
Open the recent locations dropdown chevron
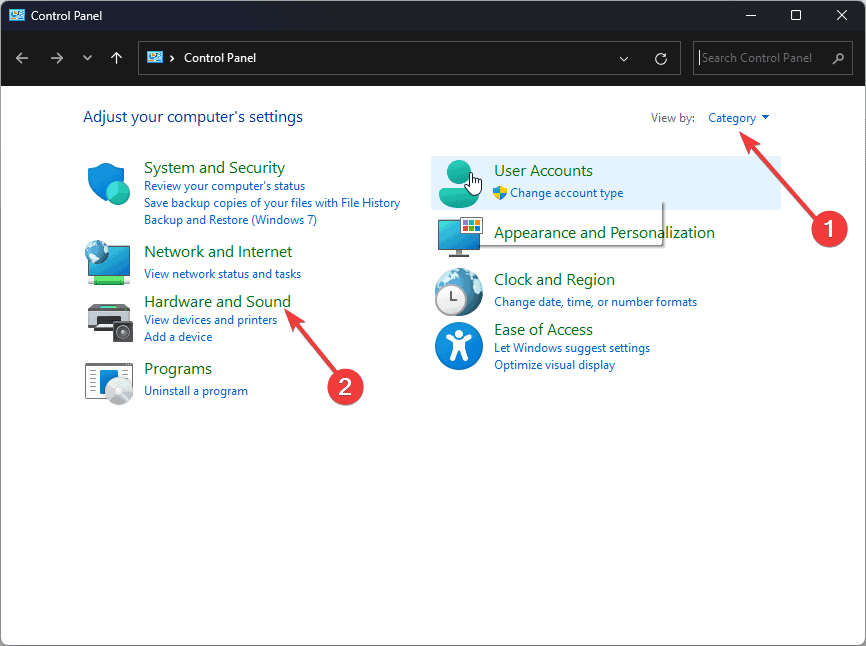87,57
